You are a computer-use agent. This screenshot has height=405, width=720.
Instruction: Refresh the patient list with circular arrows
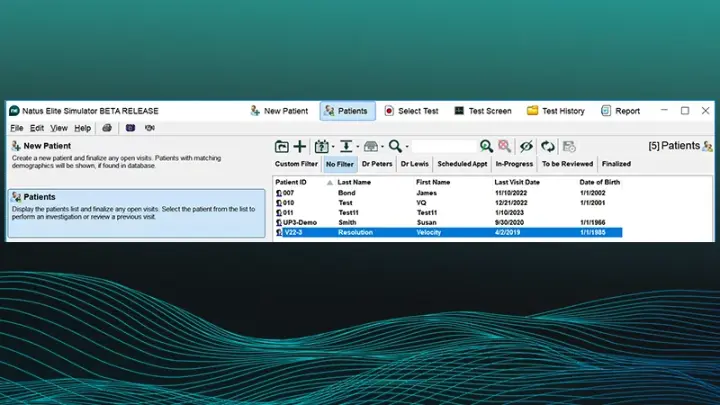pyautogui.click(x=547, y=146)
